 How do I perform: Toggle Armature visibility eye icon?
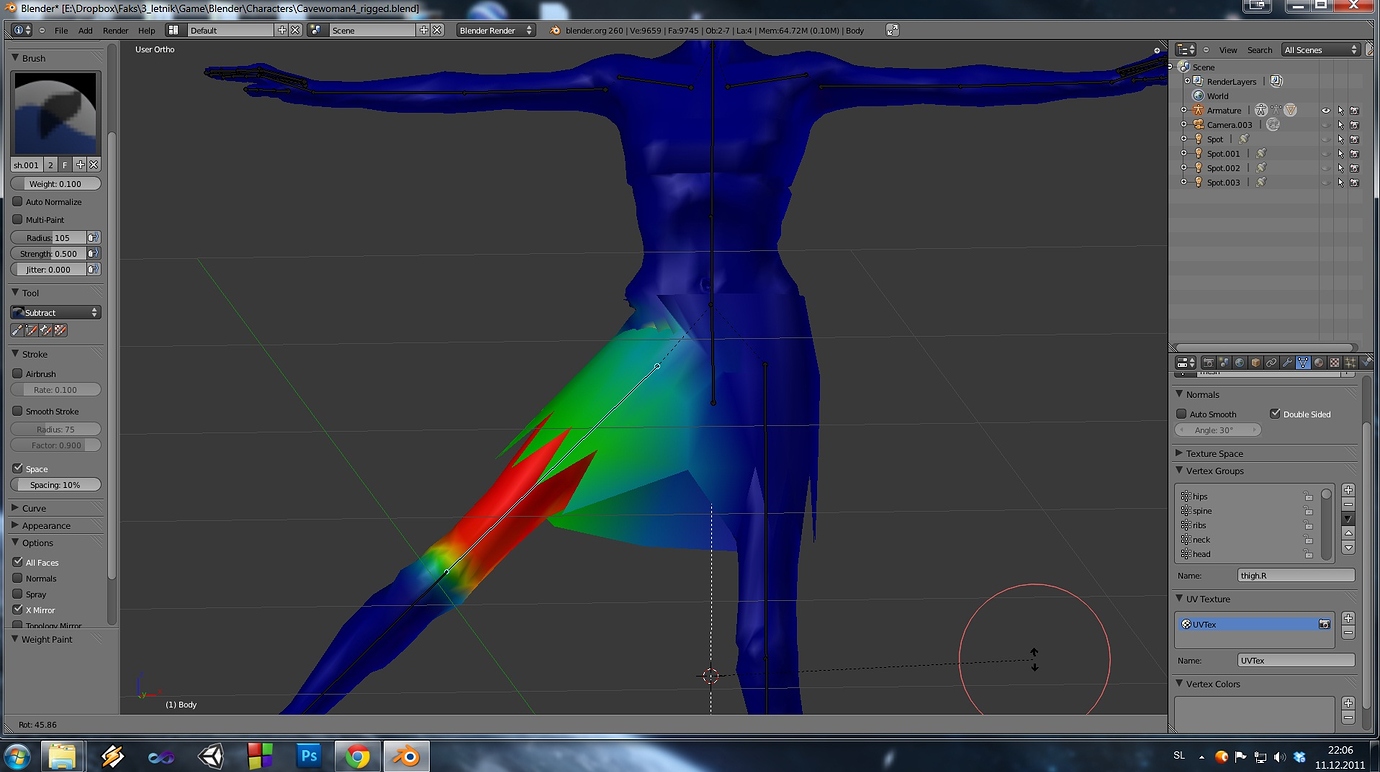pos(1326,111)
